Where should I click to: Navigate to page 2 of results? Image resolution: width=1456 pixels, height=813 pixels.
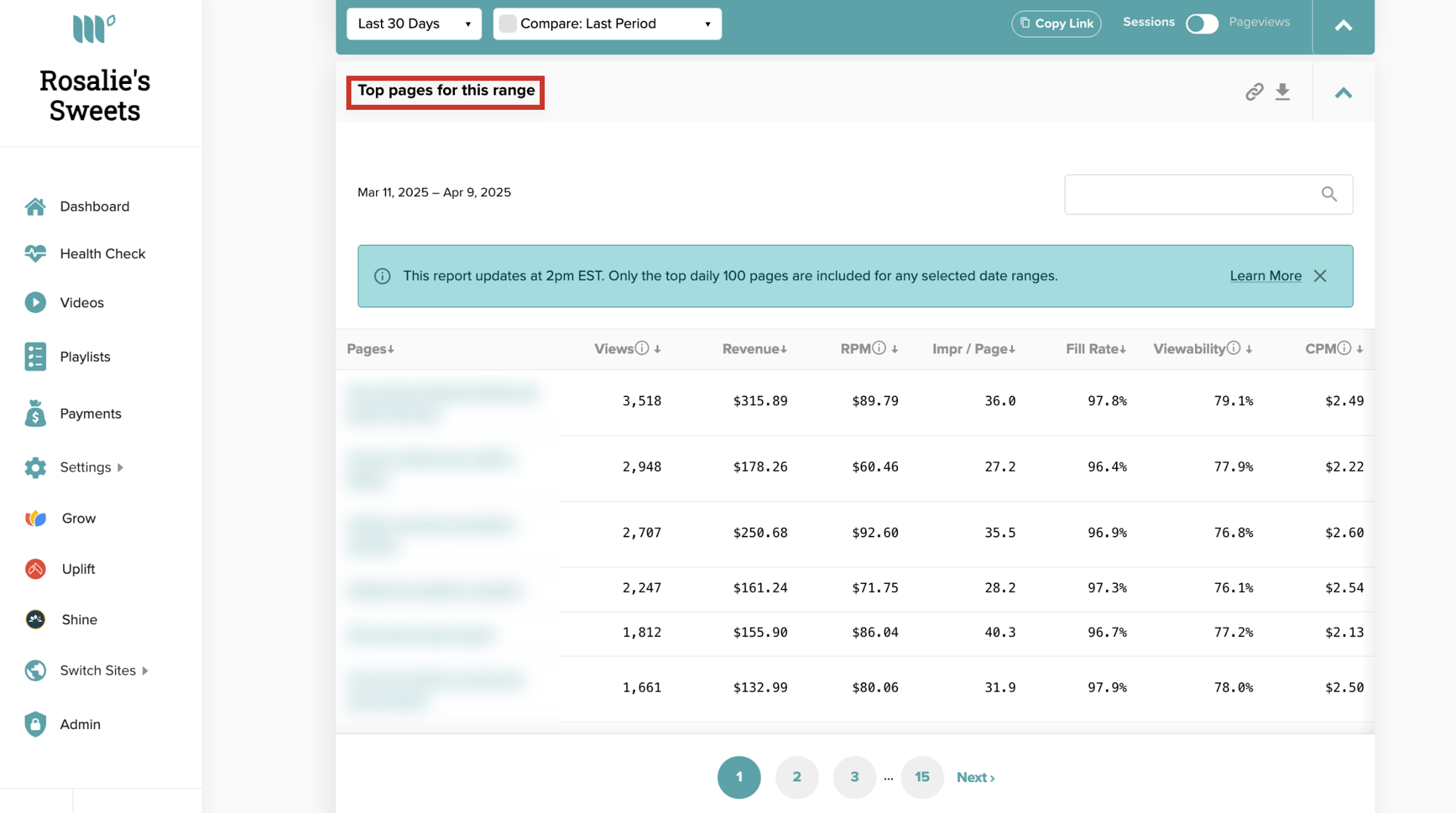[x=797, y=776]
